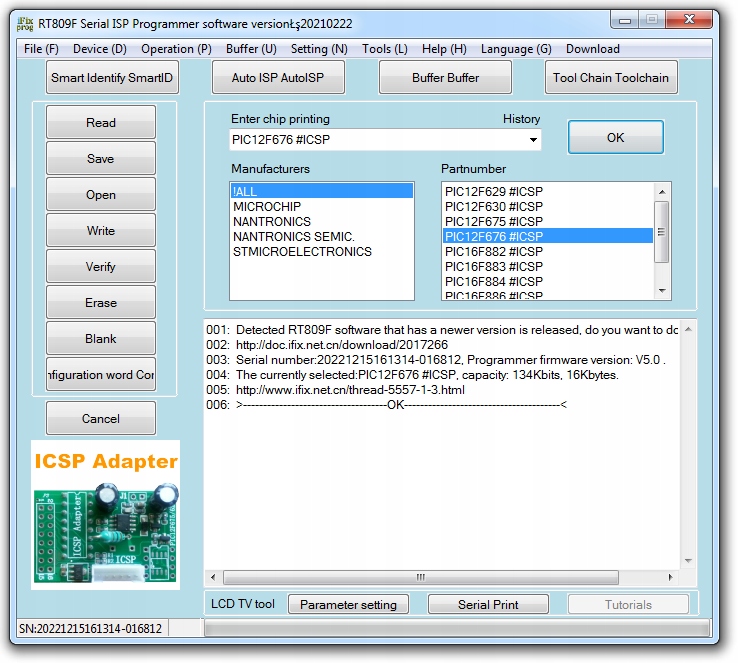739x663 pixels.
Task: Select STMICROELECTRONICS in Manufacturers list
Action: pos(322,252)
